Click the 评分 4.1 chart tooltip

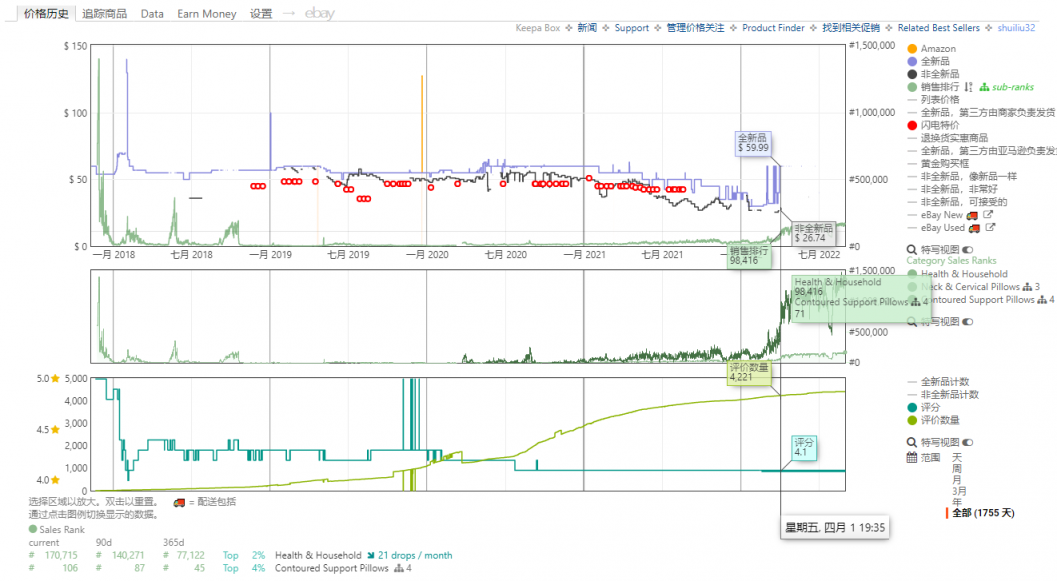pos(804,448)
